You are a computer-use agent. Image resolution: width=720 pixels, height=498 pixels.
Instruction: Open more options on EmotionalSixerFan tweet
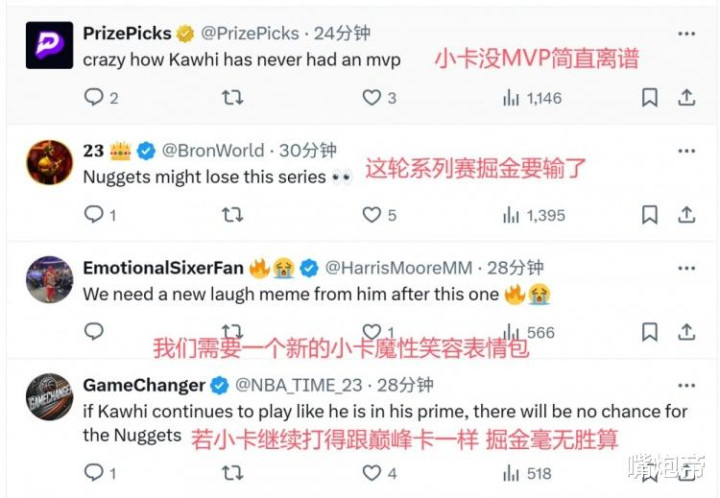(686, 268)
